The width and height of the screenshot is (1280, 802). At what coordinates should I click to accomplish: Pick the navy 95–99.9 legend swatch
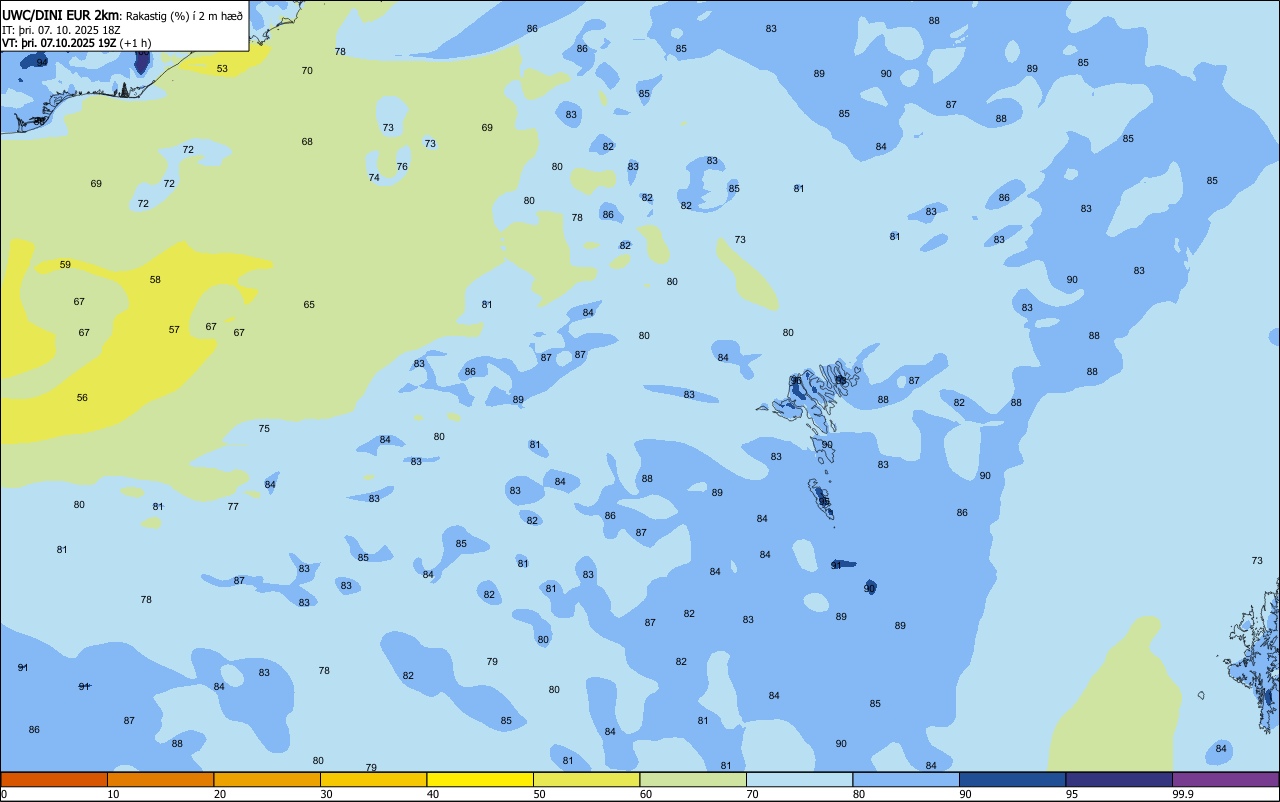(x=1119, y=779)
